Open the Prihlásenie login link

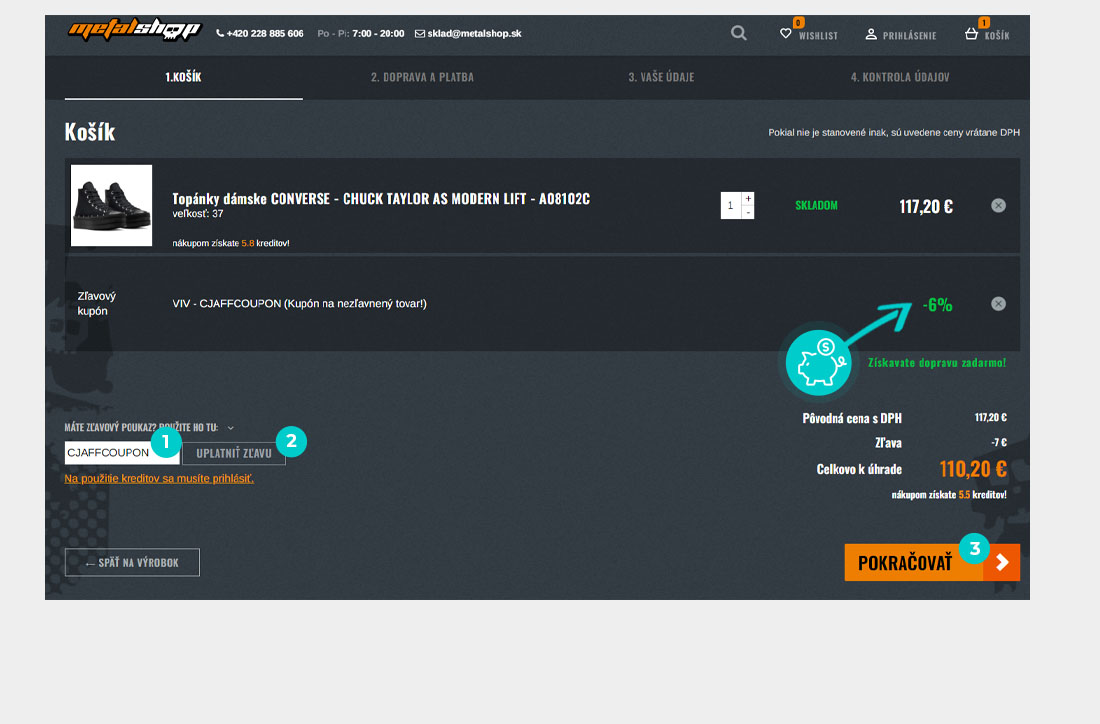coord(909,36)
